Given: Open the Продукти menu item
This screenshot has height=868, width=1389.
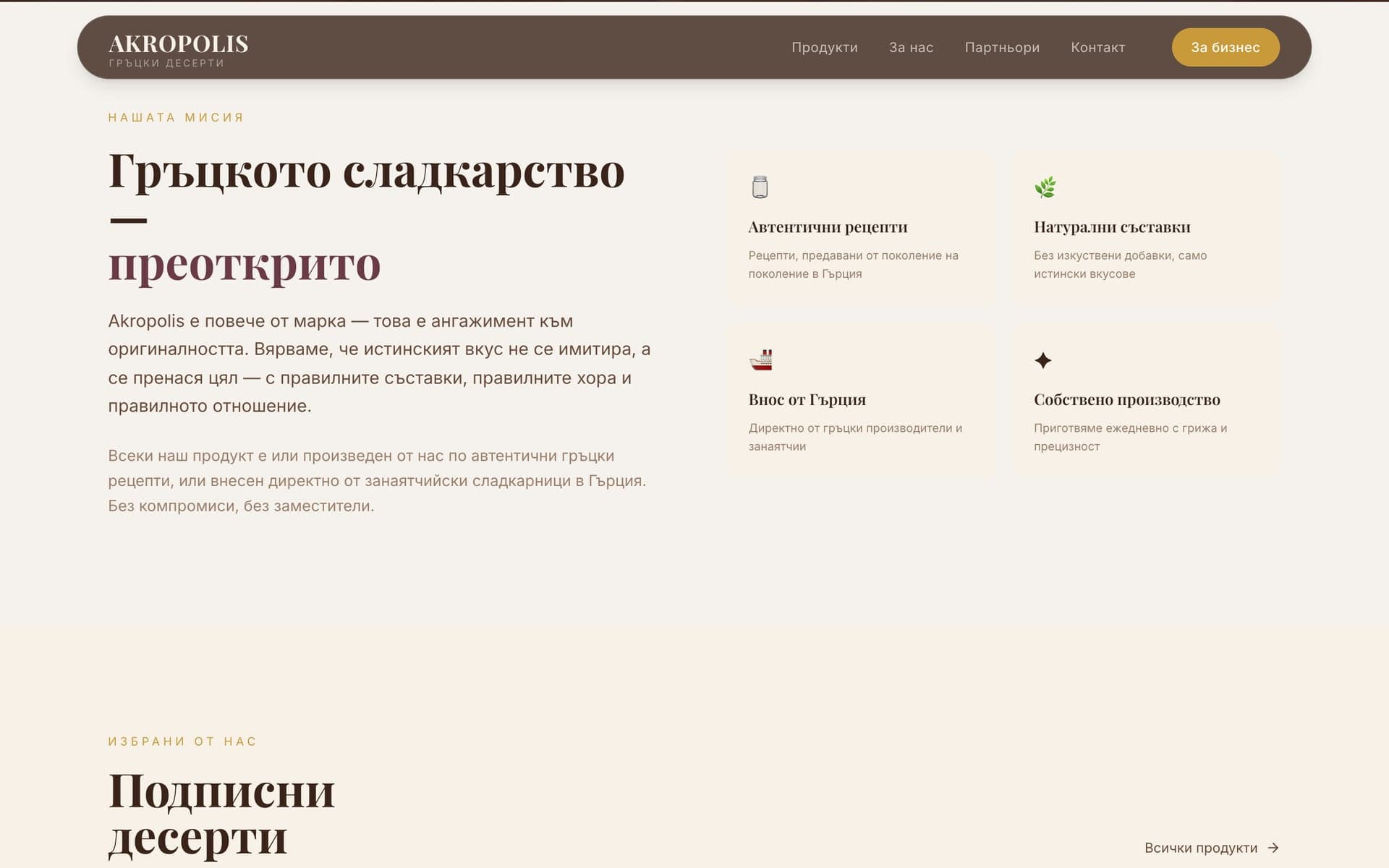Looking at the screenshot, I should pos(824,48).
